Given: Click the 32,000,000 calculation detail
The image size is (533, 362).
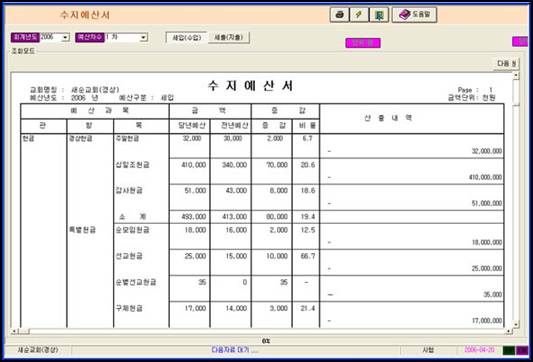Looking at the screenshot, I should click(x=486, y=151).
